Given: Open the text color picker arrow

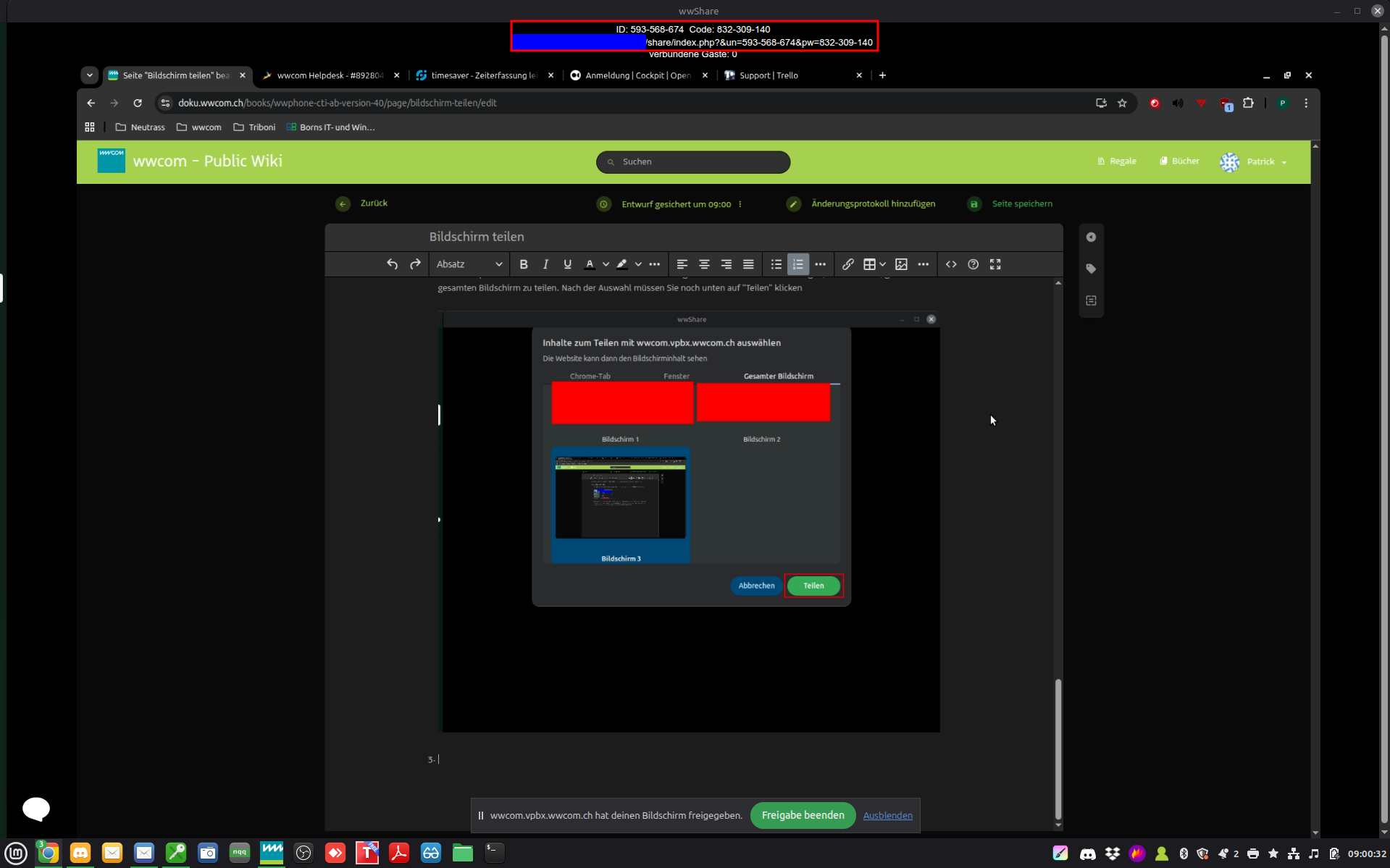Looking at the screenshot, I should point(606,264).
